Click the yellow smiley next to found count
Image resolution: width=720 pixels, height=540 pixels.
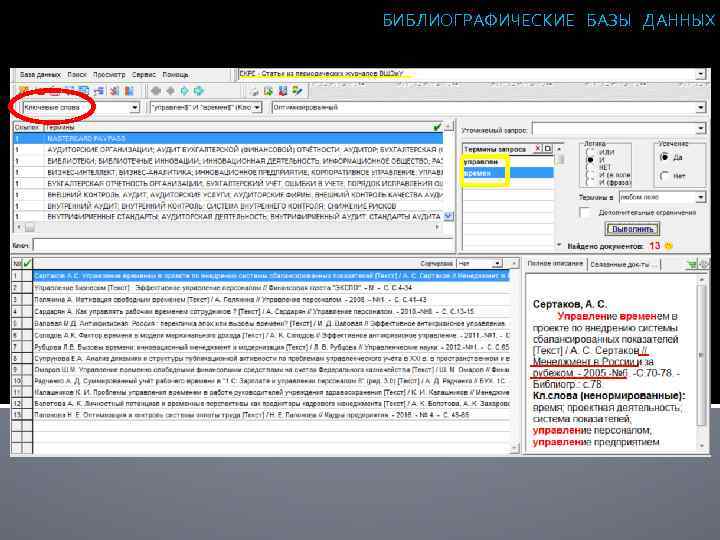[669, 246]
